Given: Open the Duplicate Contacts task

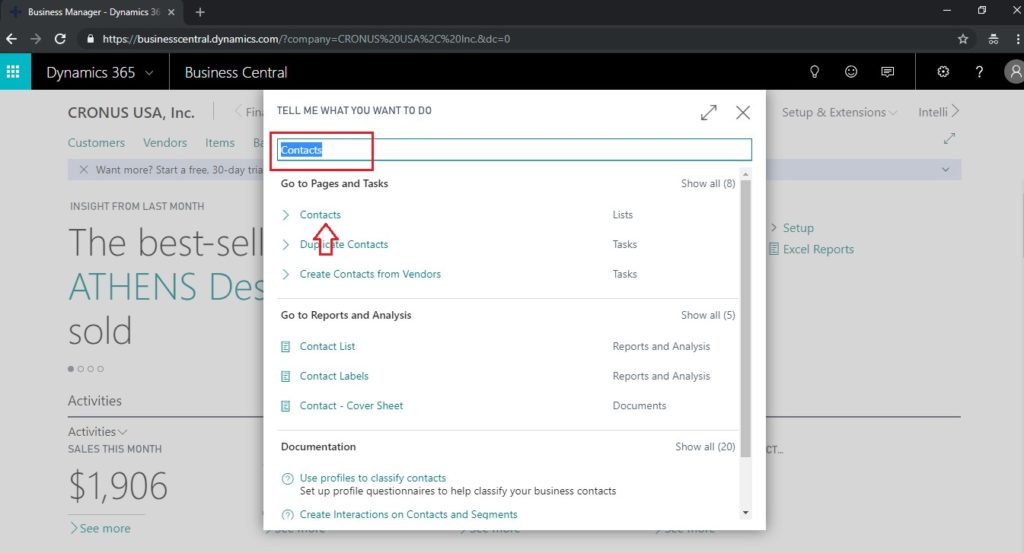Looking at the screenshot, I should [x=344, y=244].
